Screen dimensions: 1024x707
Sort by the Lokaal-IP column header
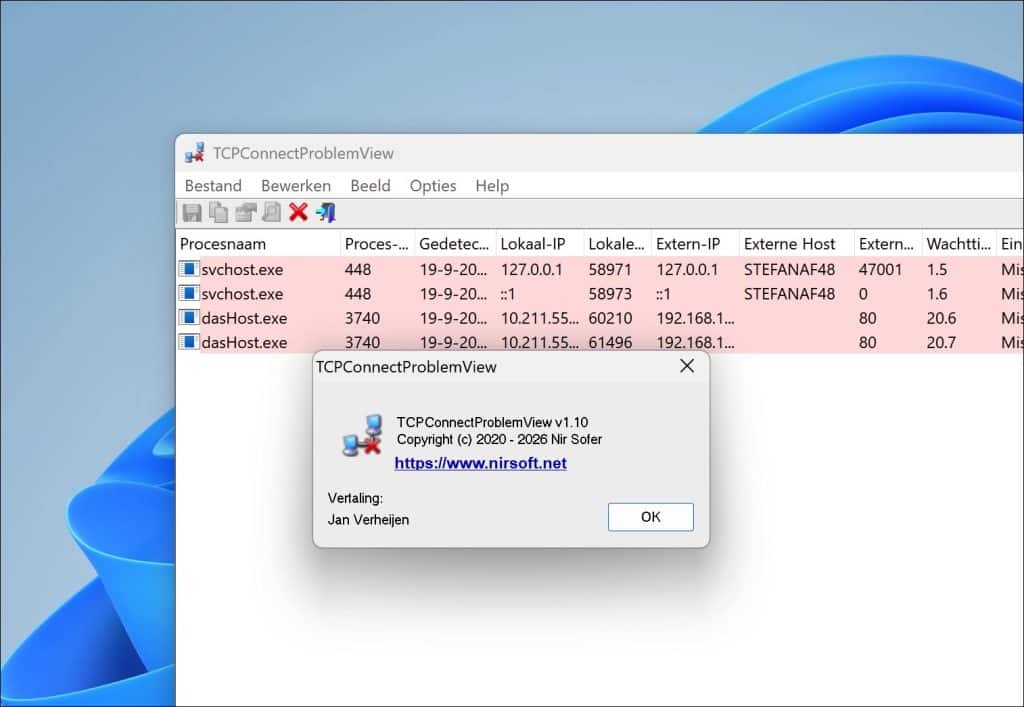click(540, 244)
